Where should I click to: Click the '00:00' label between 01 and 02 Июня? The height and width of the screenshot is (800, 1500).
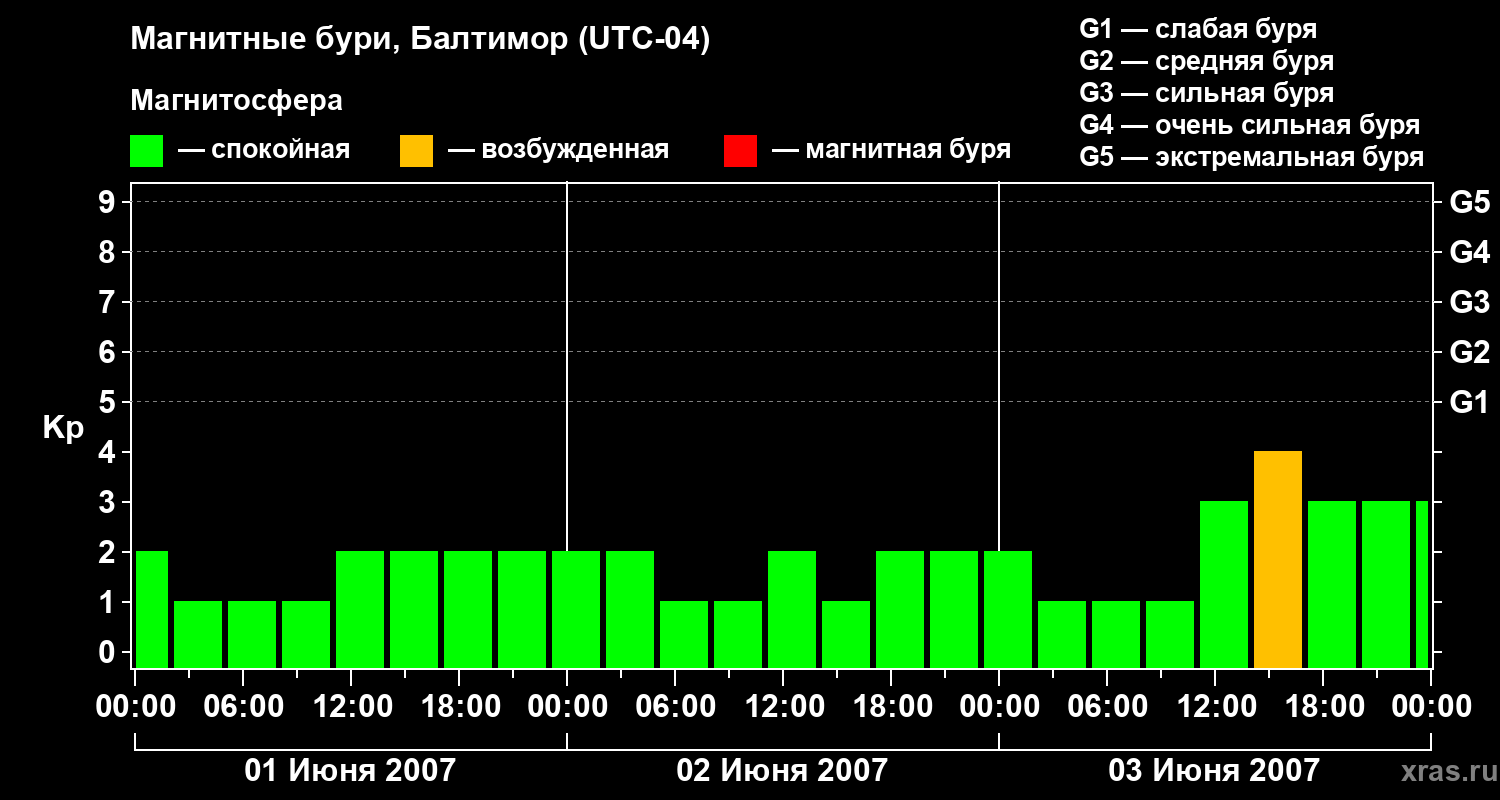[x=567, y=707]
